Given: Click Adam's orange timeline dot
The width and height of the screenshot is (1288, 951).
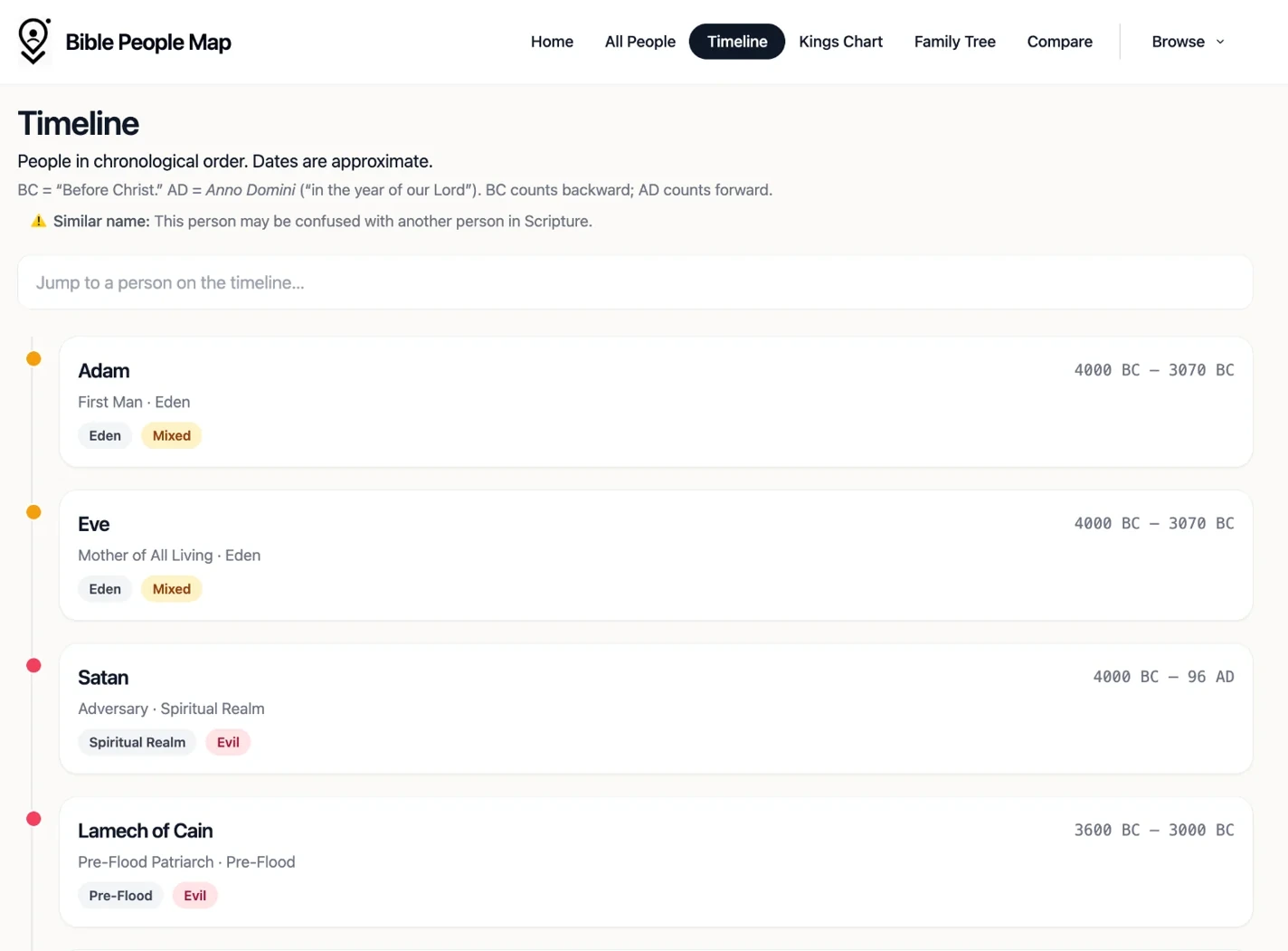Looking at the screenshot, I should tap(33, 358).
